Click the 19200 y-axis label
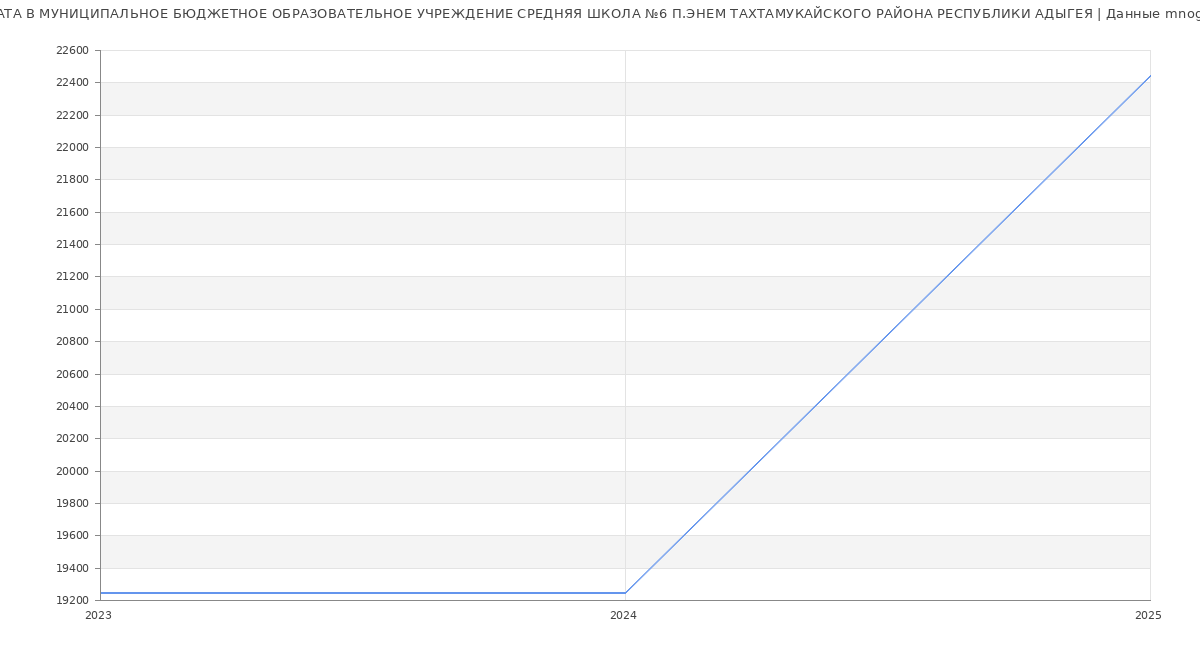This screenshot has width=1200, height=650. pos(71,601)
